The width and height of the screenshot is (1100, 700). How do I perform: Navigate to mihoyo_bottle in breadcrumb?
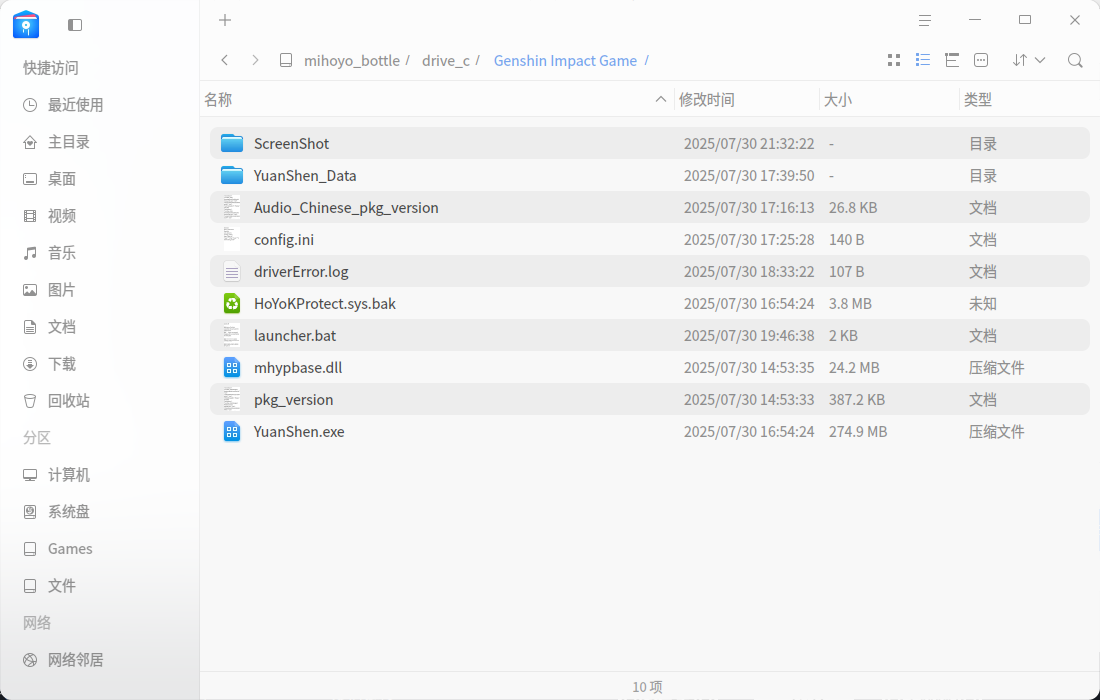click(x=352, y=61)
